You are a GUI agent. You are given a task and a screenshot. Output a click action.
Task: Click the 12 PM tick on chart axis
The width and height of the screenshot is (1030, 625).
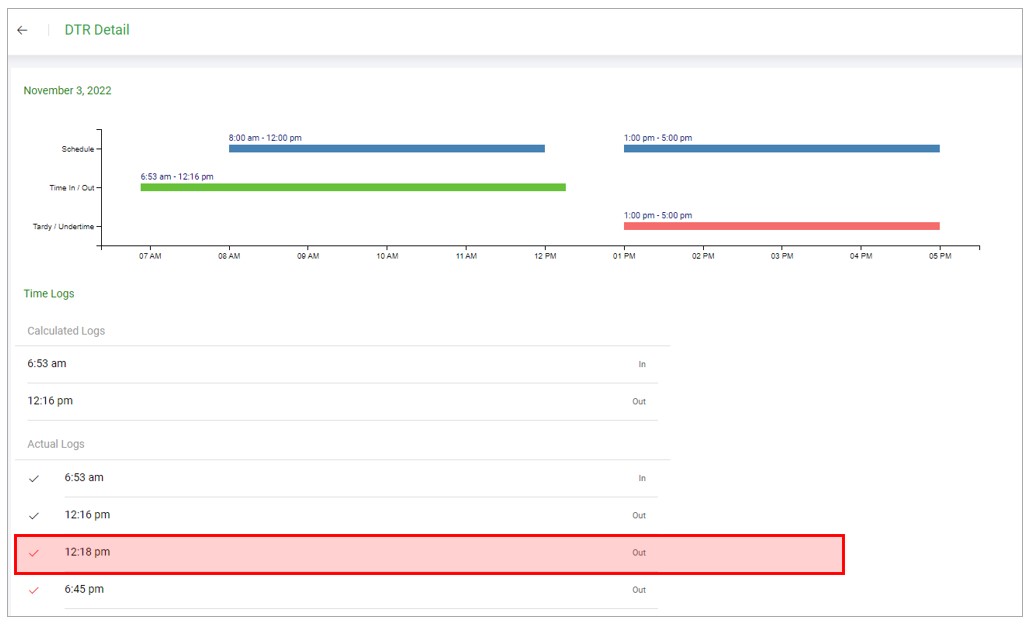[545, 256]
